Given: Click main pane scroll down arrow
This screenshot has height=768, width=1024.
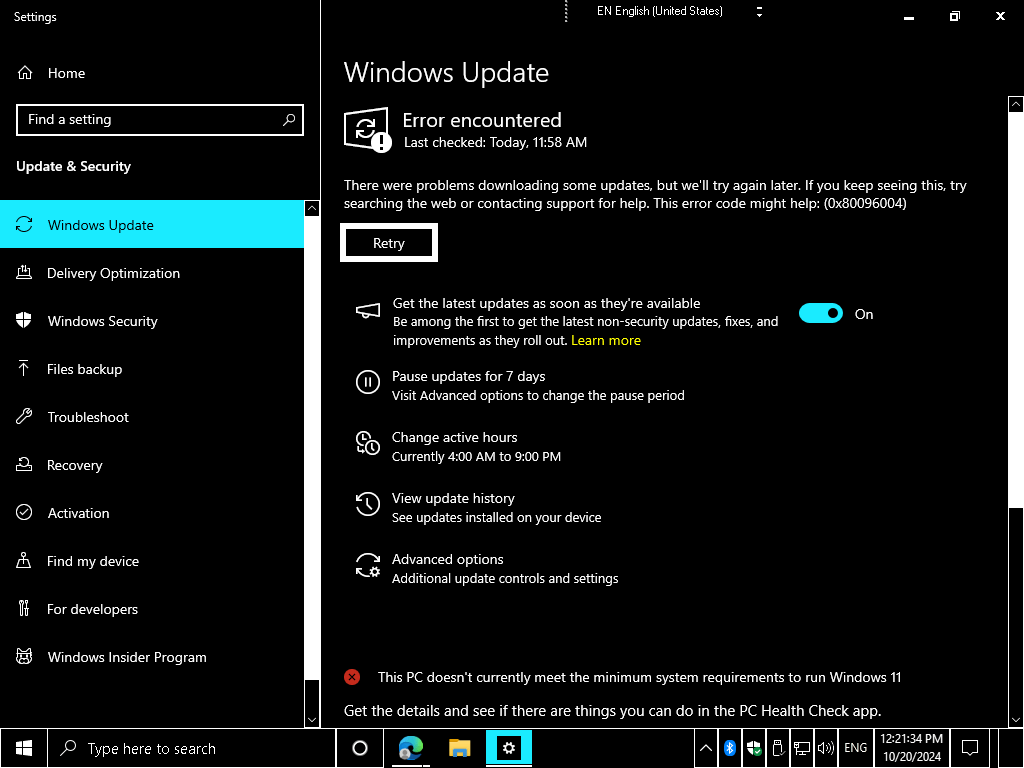Looking at the screenshot, I should click(x=1016, y=719).
